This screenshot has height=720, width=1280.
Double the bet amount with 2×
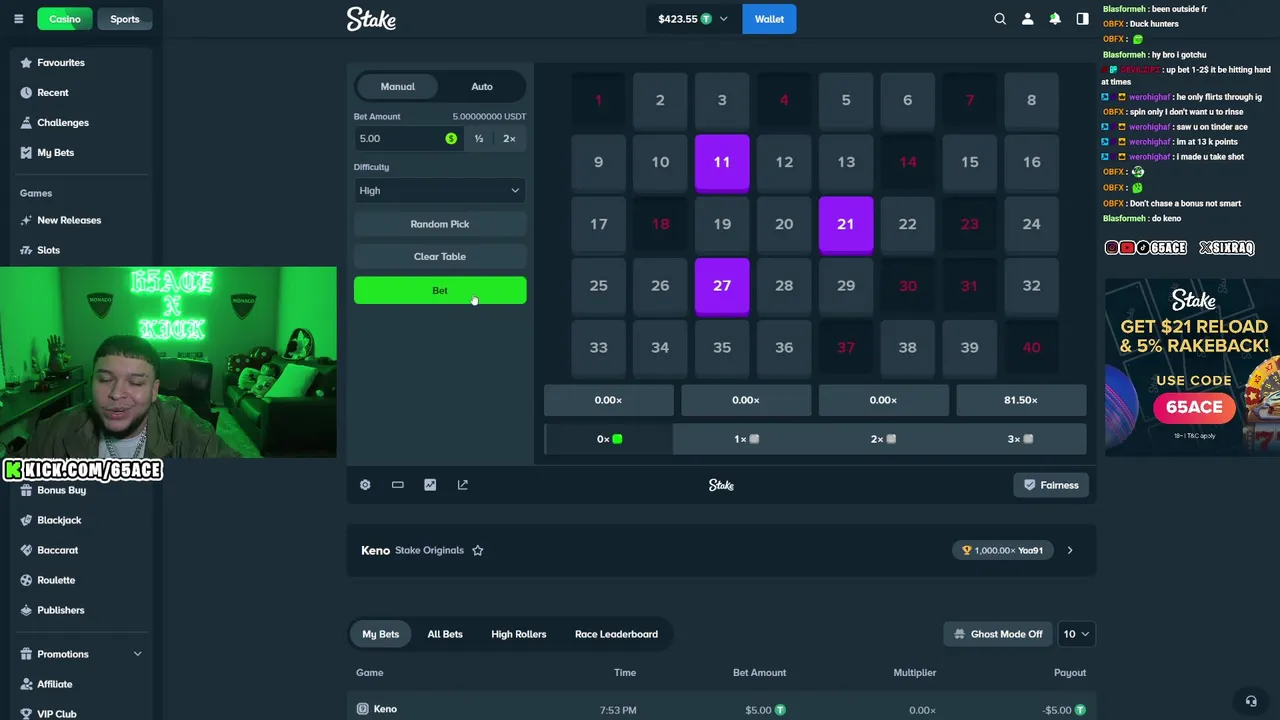(x=509, y=139)
